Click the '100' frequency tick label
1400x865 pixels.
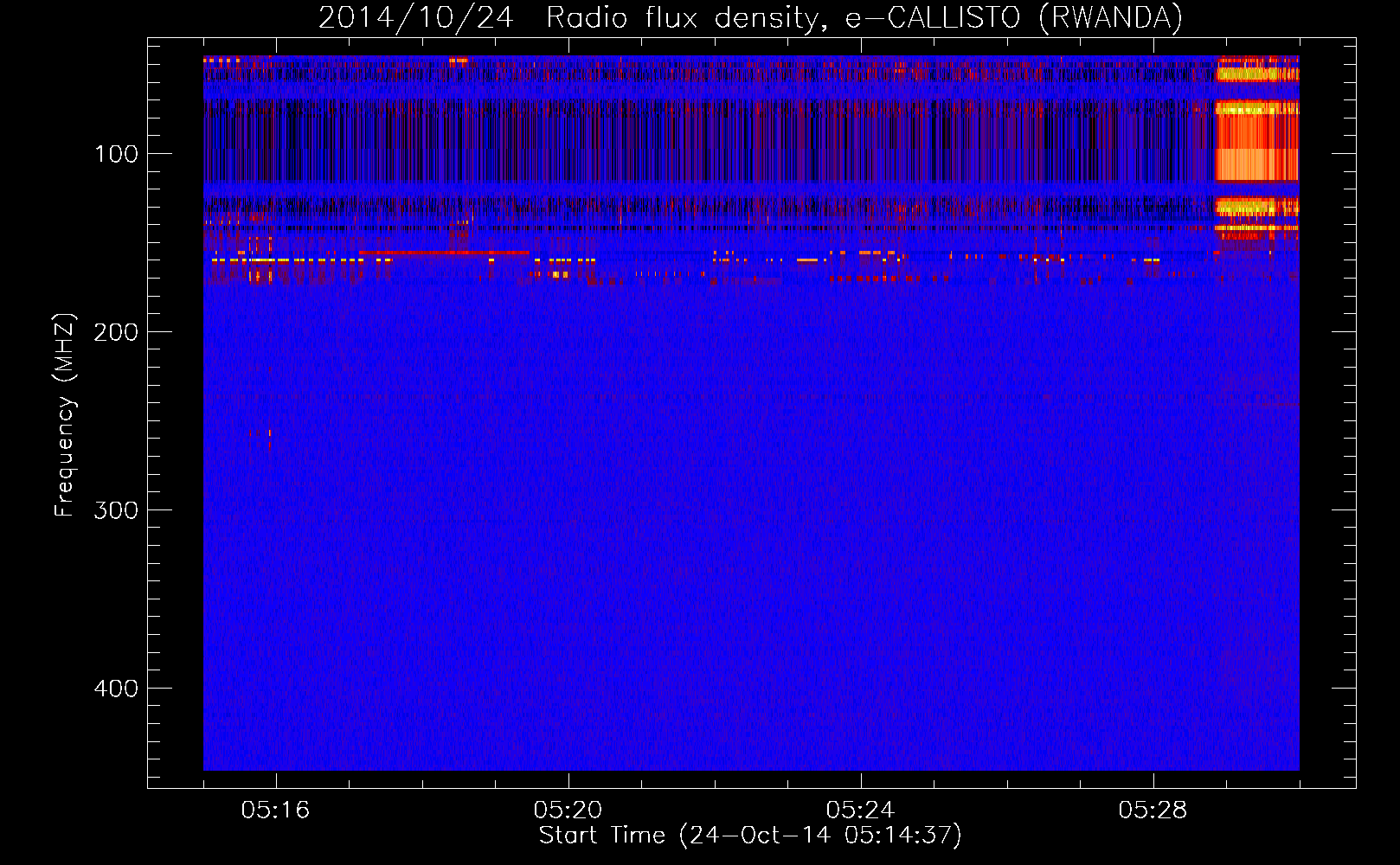point(117,154)
